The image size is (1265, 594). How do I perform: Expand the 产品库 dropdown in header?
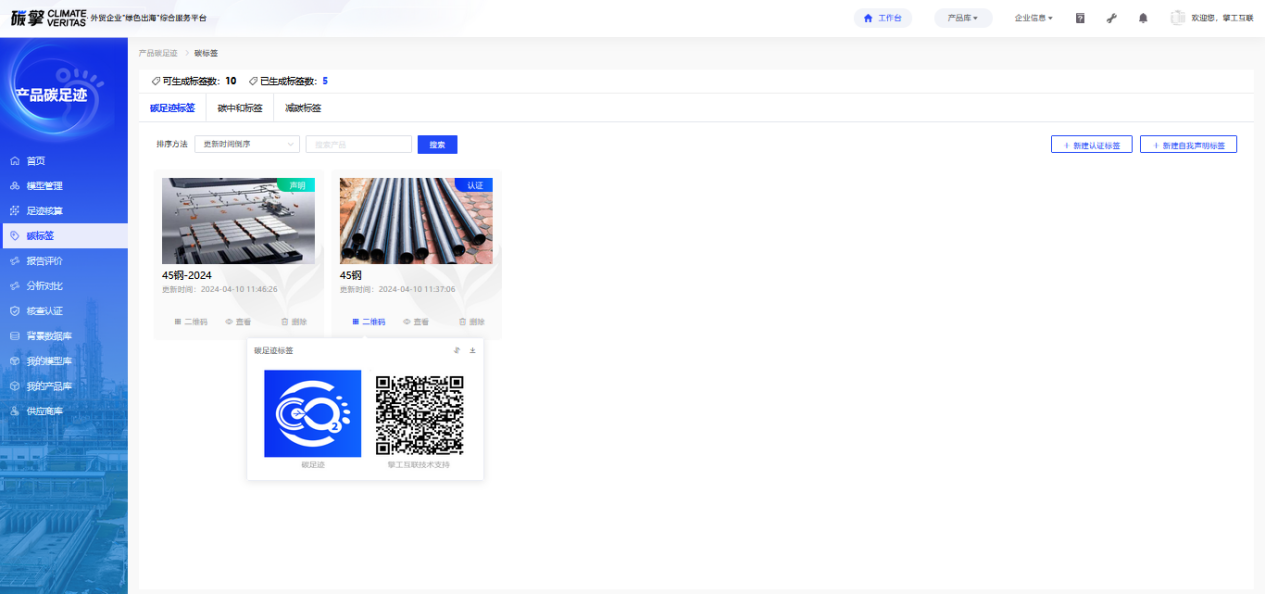[x=962, y=18]
